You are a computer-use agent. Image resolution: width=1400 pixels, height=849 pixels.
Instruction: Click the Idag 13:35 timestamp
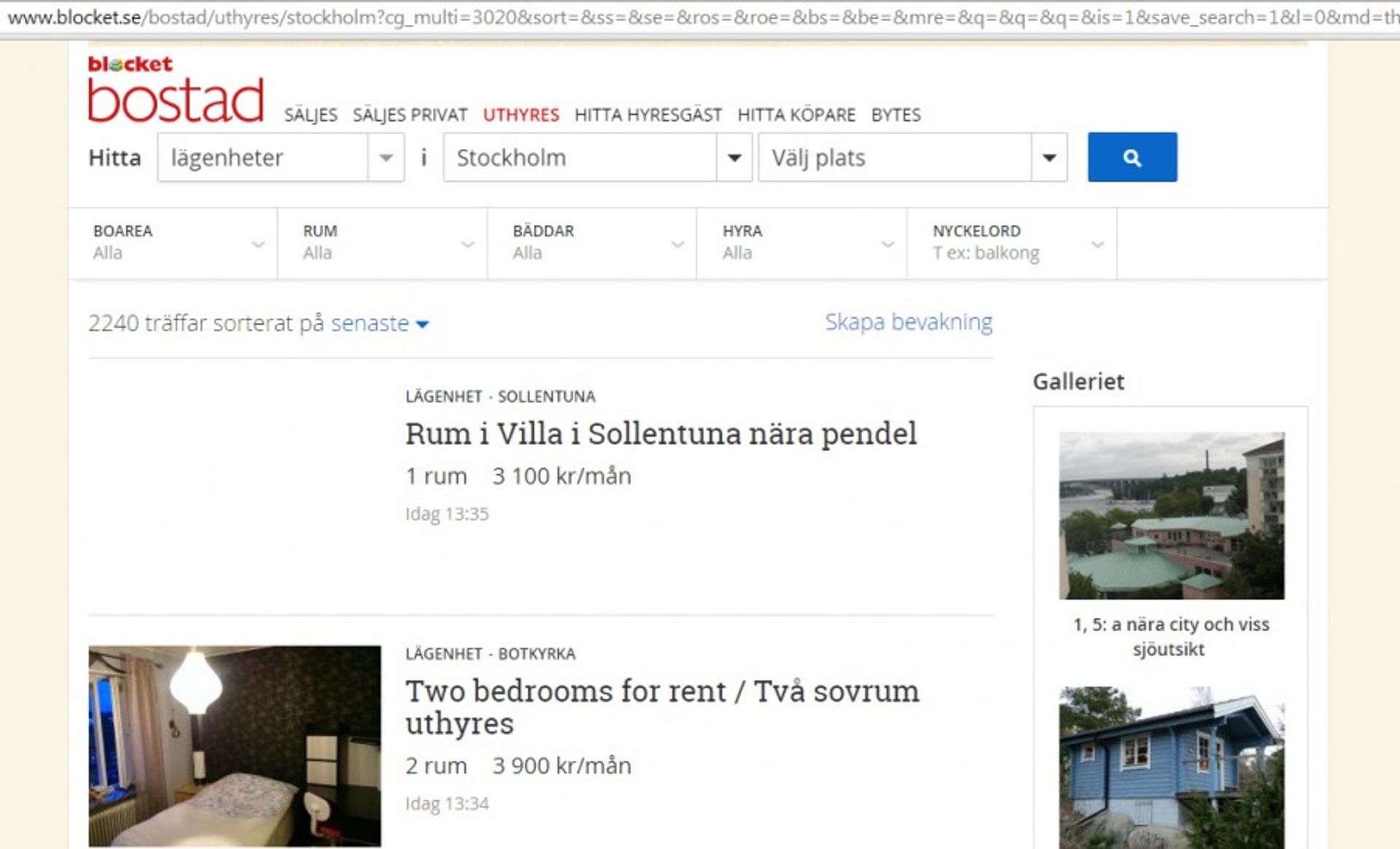pyautogui.click(x=447, y=514)
